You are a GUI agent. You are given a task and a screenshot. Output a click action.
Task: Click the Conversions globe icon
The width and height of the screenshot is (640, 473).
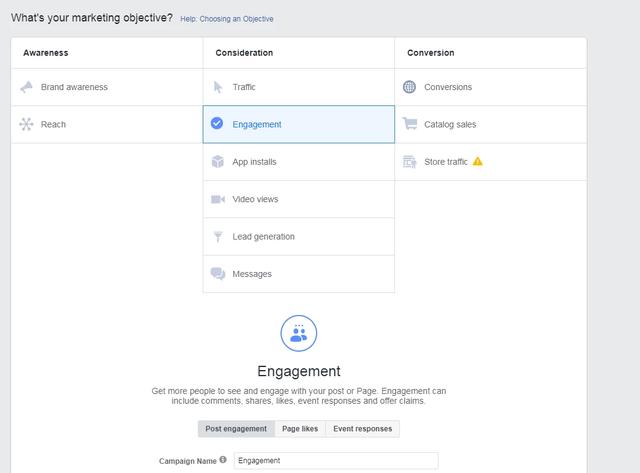[x=409, y=87]
